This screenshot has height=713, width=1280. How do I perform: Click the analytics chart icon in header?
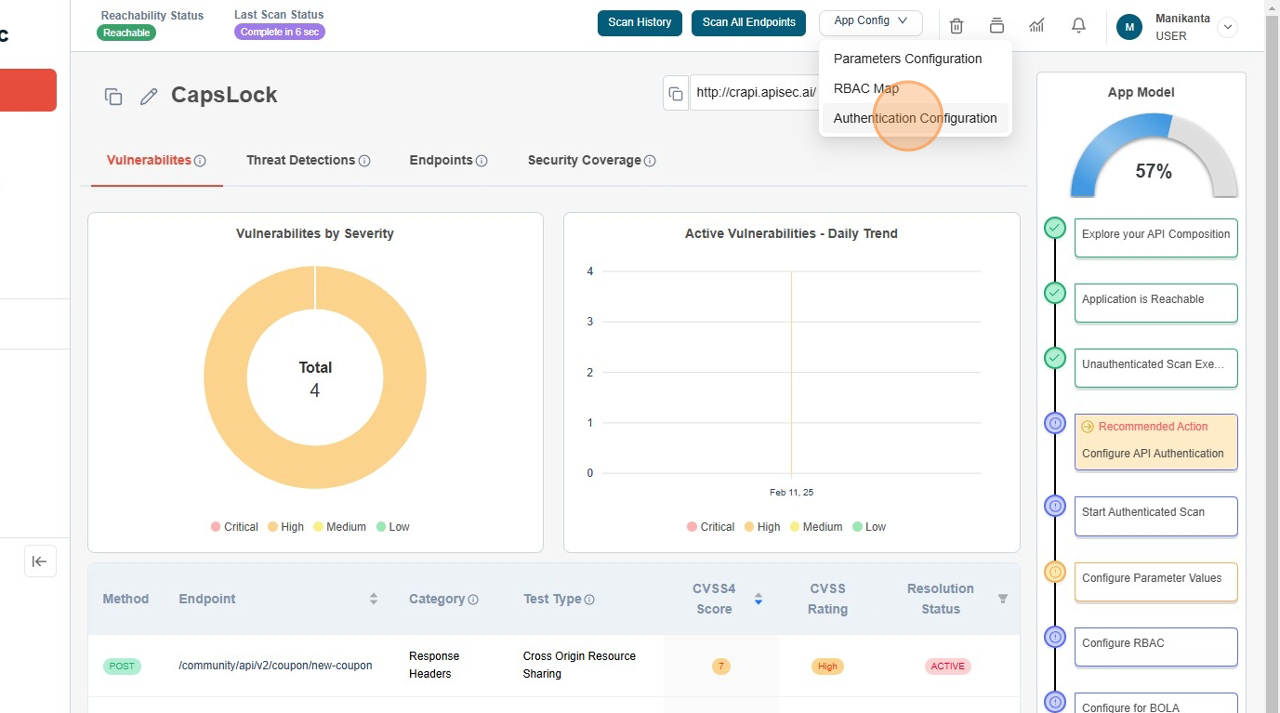pyautogui.click(x=1037, y=26)
